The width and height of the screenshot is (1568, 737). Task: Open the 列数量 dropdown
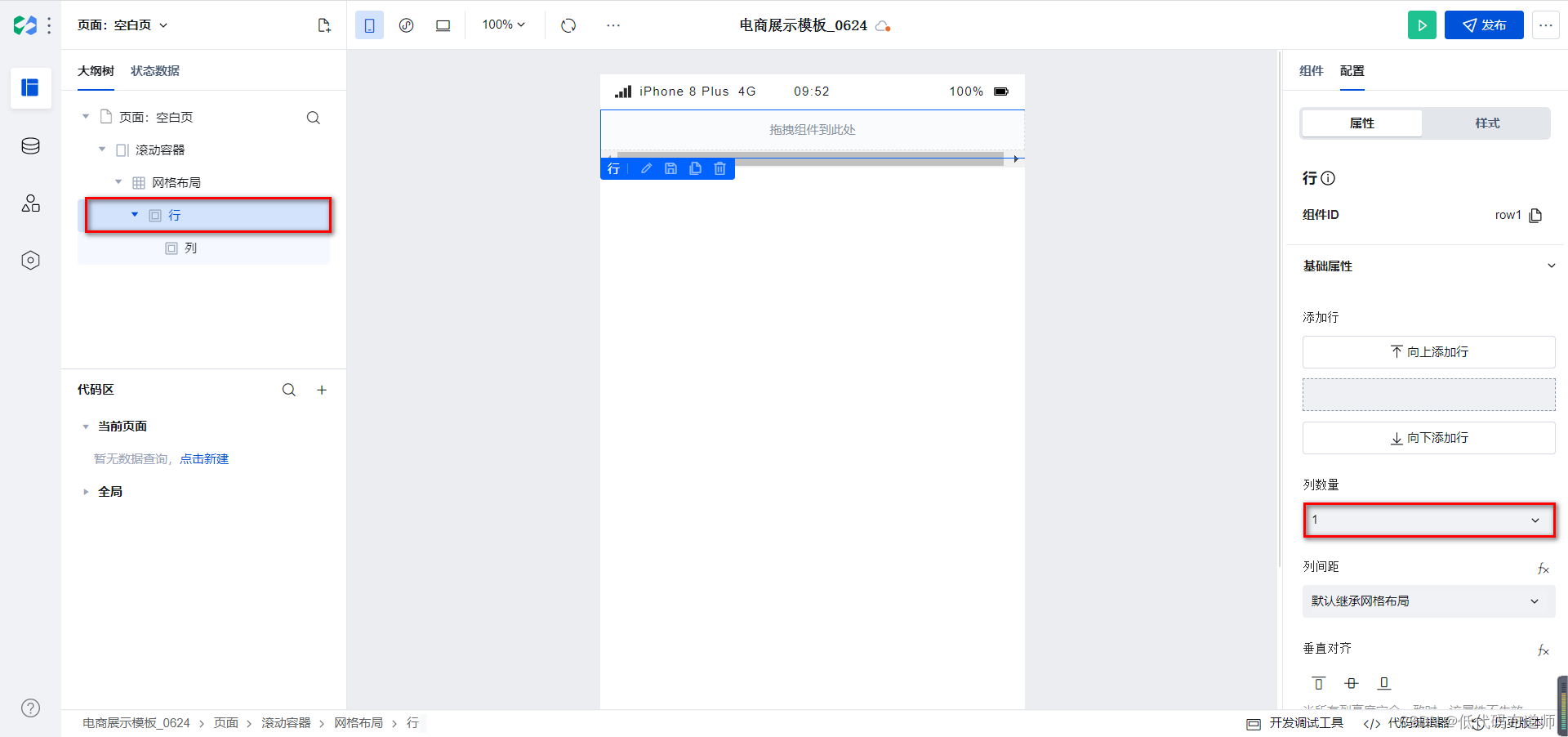click(x=1428, y=520)
